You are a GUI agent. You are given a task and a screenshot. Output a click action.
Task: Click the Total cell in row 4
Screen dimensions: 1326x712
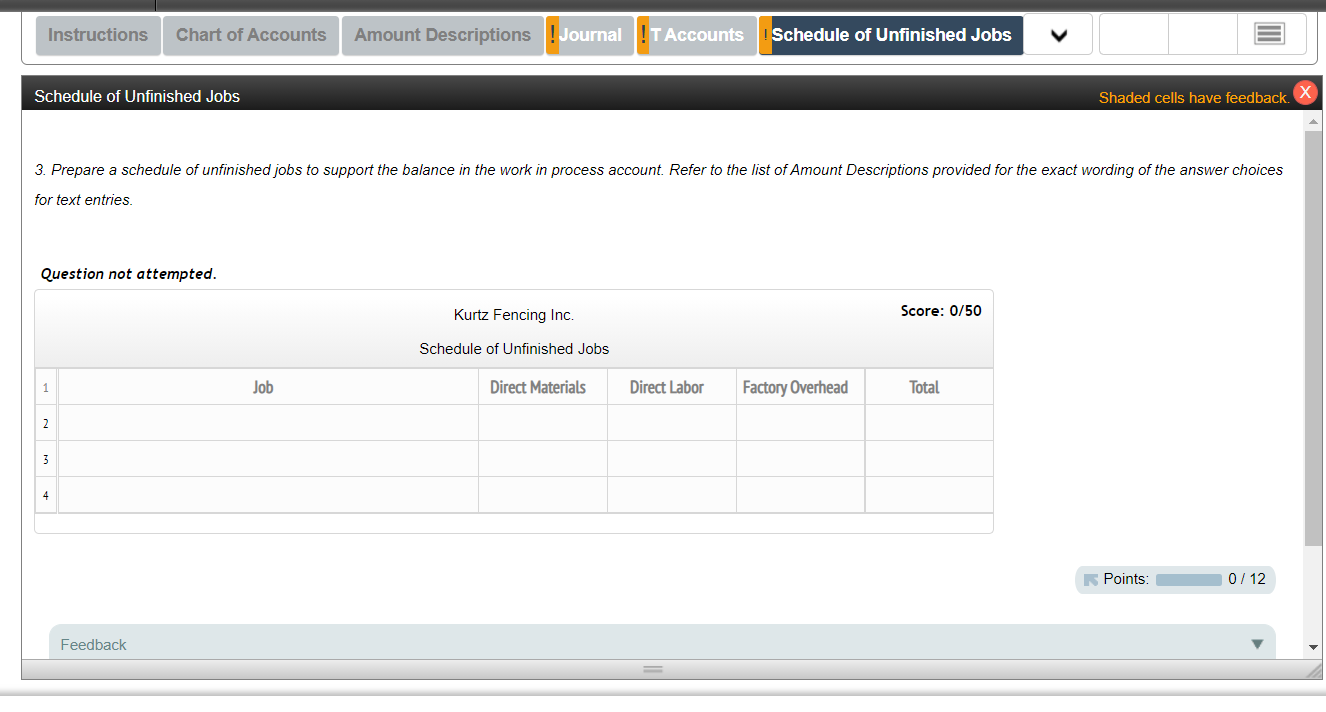coord(929,495)
